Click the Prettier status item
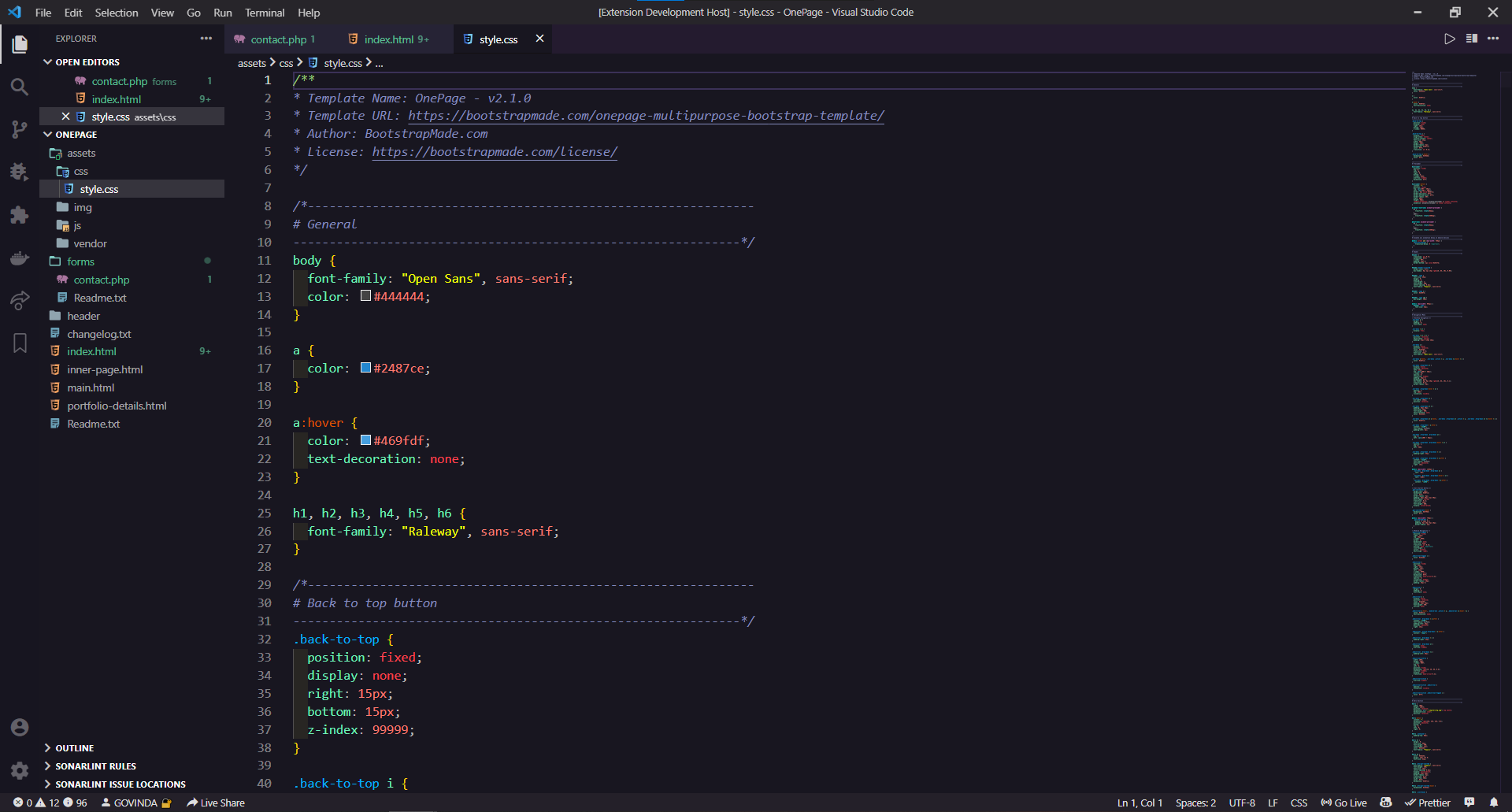This screenshot has width=1512, height=812. [1427, 803]
